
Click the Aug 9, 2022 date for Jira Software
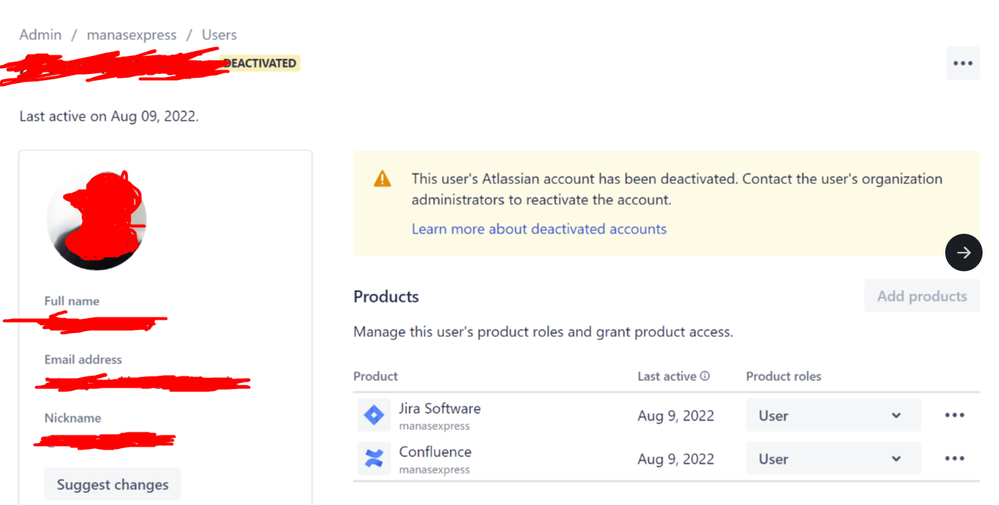click(675, 416)
